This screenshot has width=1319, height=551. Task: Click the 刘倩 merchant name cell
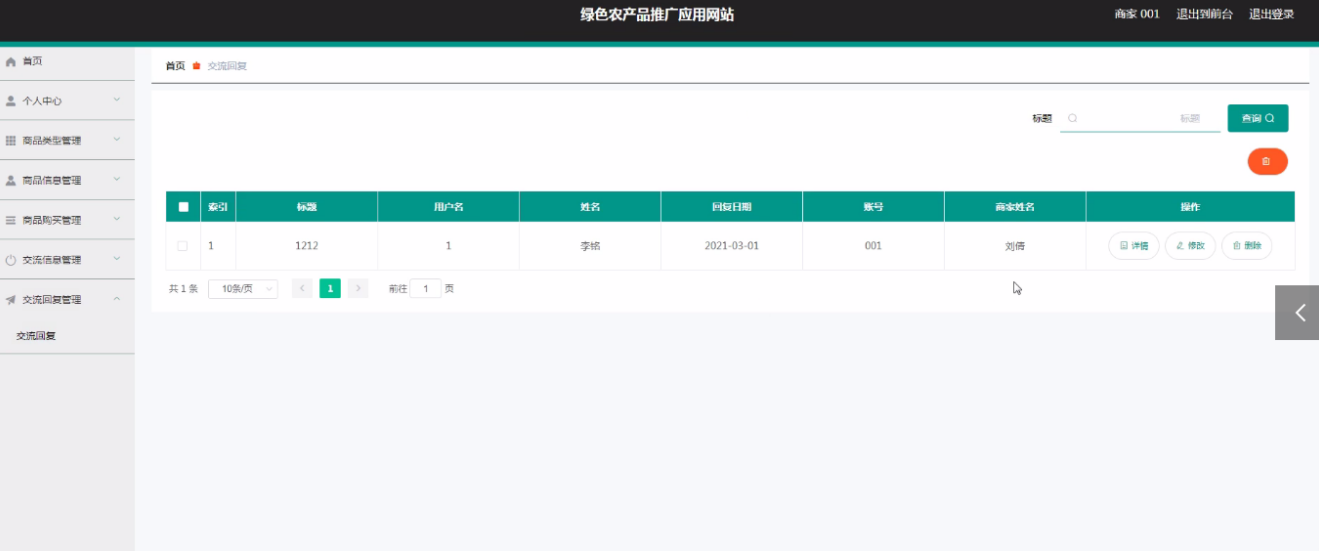click(x=1014, y=245)
